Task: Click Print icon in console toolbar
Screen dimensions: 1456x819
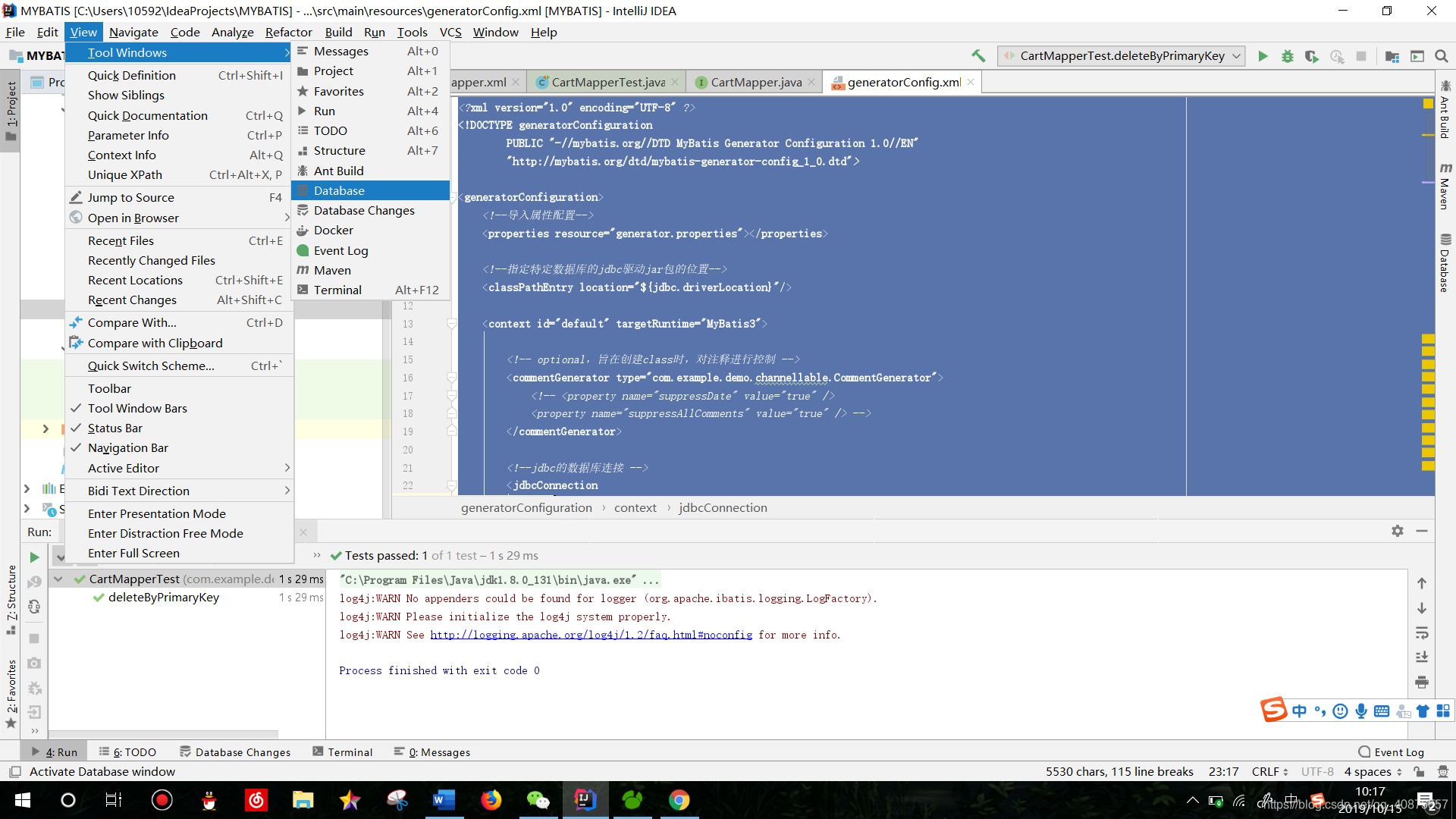Action: (1422, 682)
